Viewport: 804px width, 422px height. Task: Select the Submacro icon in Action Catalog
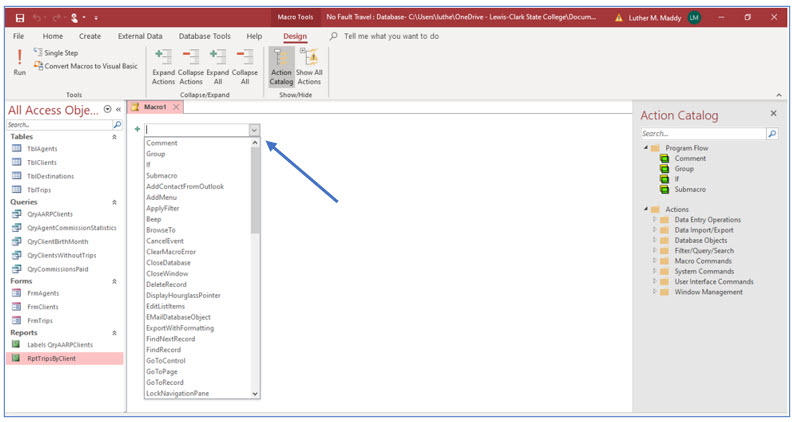pyautogui.click(x=664, y=189)
